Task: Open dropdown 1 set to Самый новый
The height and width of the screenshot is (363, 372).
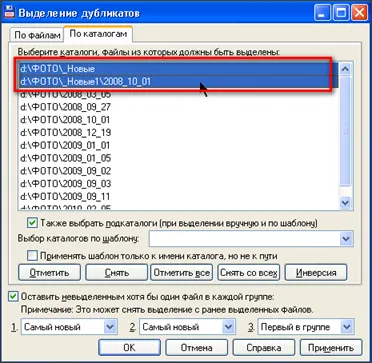Action: pos(70,327)
